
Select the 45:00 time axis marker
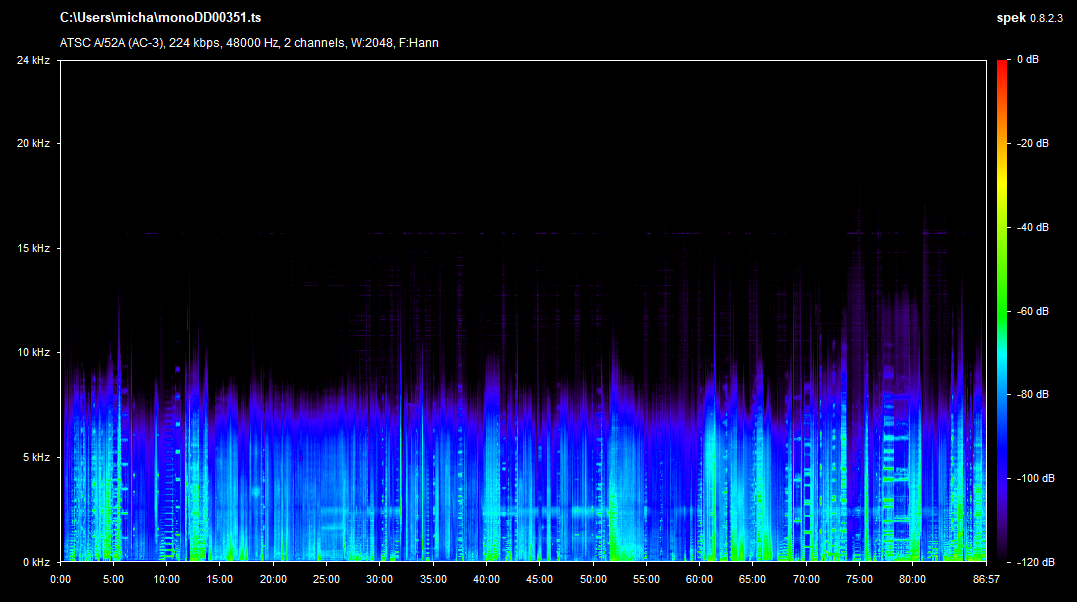pyautogui.click(x=539, y=579)
